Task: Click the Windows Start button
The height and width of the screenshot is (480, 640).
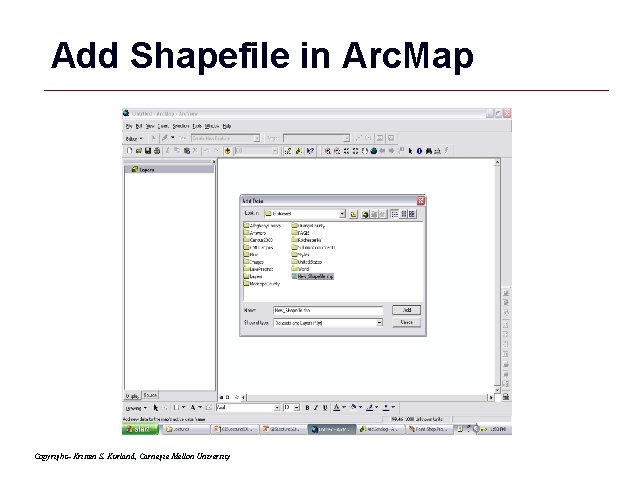Action: [x=140, y=429]
